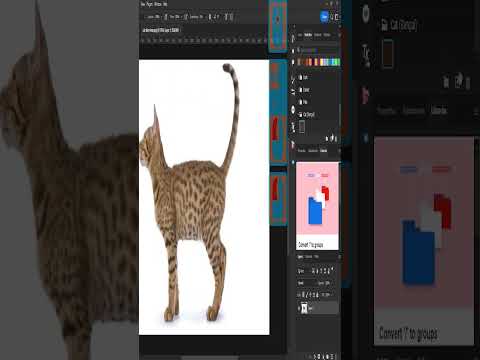The image size is (480, 360).
Task: Click Cat (Bengal) folder in enlarged right view
Action: point(399,25)
